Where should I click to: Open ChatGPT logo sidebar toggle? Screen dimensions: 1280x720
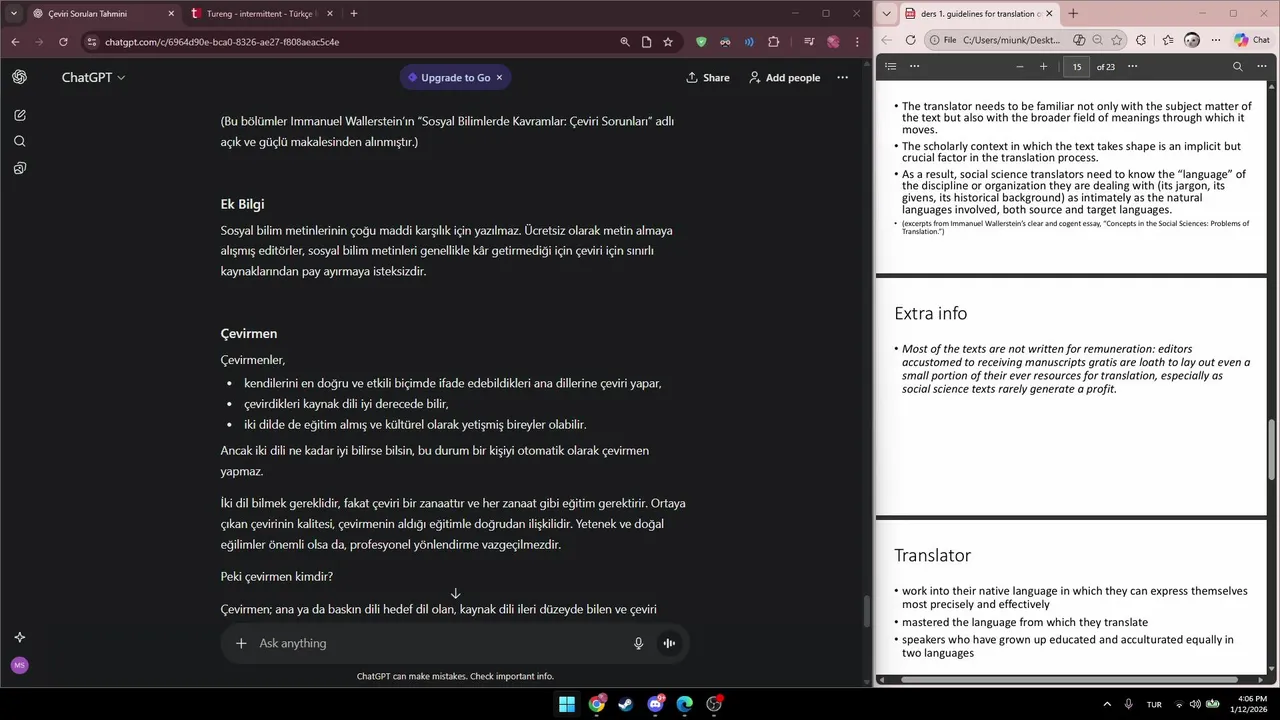pos(20,77)
